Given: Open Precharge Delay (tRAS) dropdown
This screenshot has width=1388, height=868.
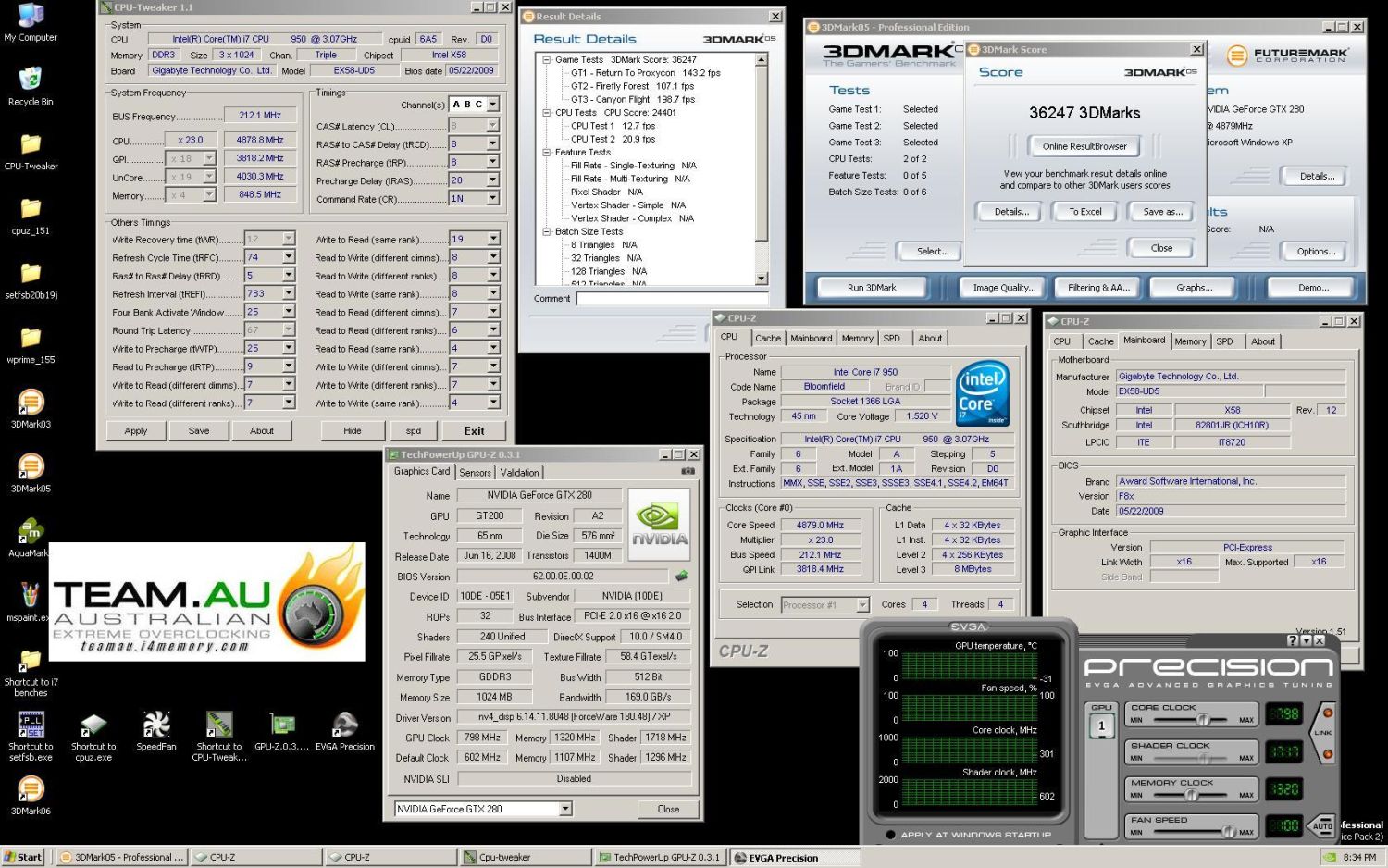Looking at the screenshot, I should (493, 180).
